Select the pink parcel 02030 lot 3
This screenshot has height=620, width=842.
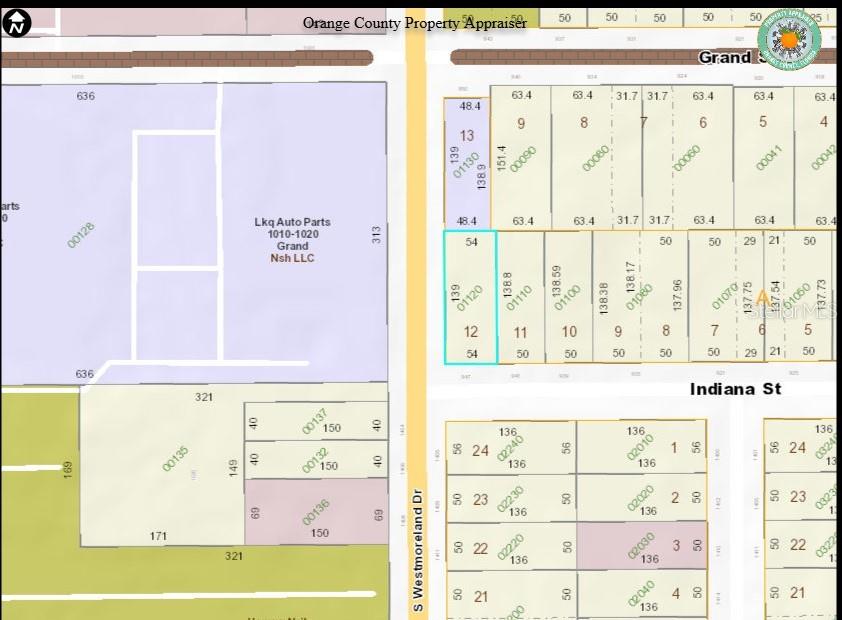click(x=641, y=546)
